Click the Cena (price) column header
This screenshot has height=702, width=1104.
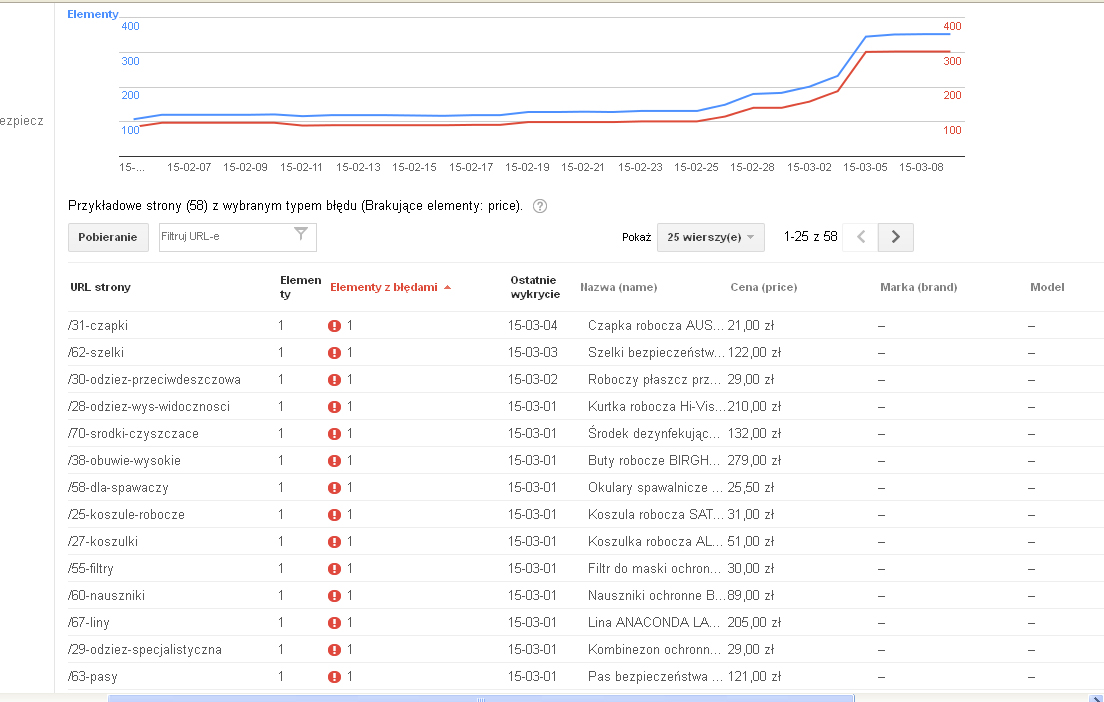(x=764, y=287)
